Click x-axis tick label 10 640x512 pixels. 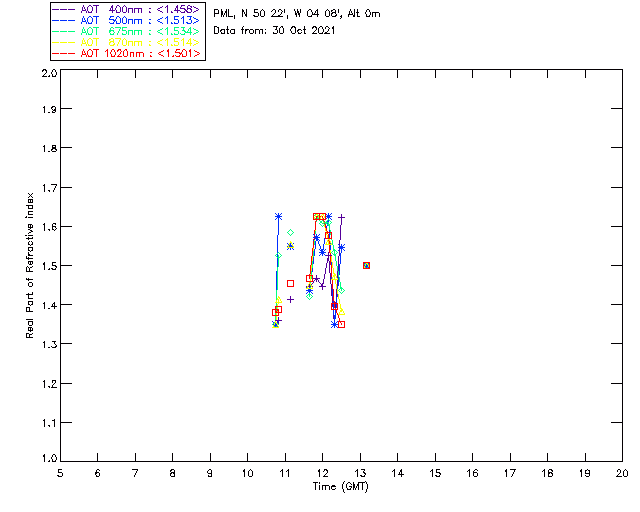pyautogui.click(x=247, y=473)
